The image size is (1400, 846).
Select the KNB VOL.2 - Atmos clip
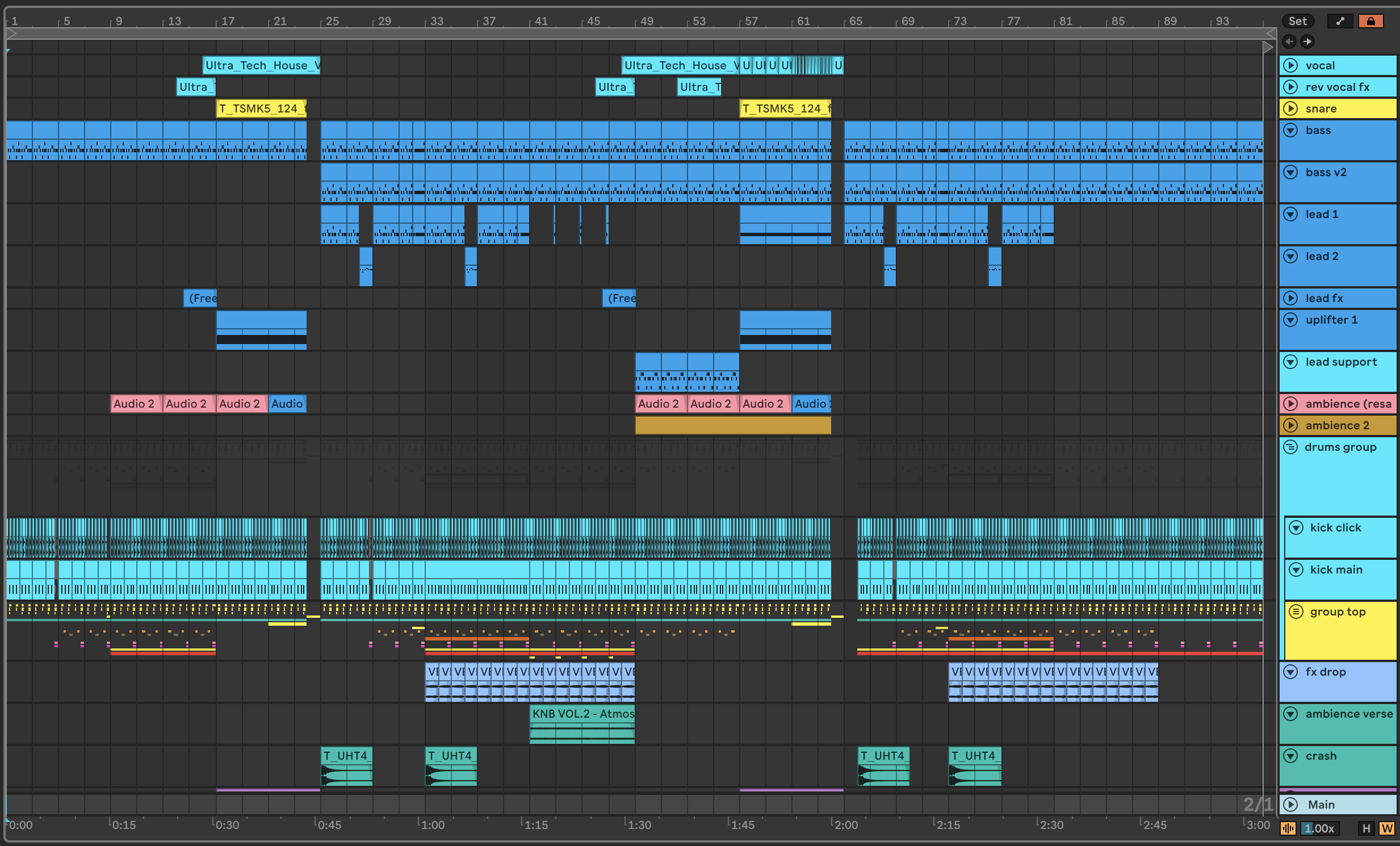(x=582, y=714)
